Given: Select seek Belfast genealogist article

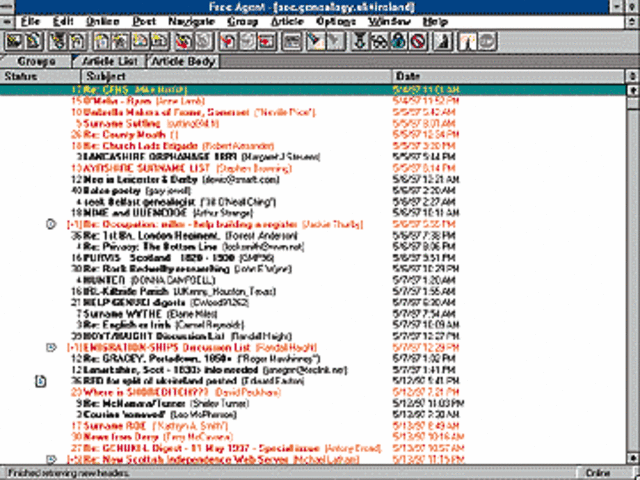Looking at the screenshot, I should [313, 202].
